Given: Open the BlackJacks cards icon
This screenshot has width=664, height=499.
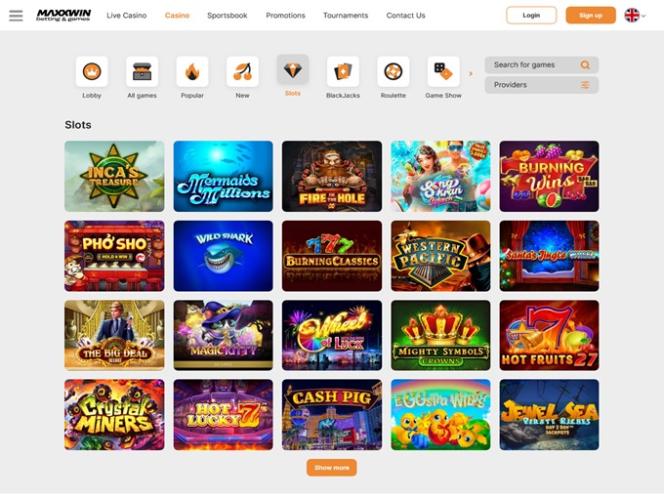Looking at the screenshot, I should 343,72.
